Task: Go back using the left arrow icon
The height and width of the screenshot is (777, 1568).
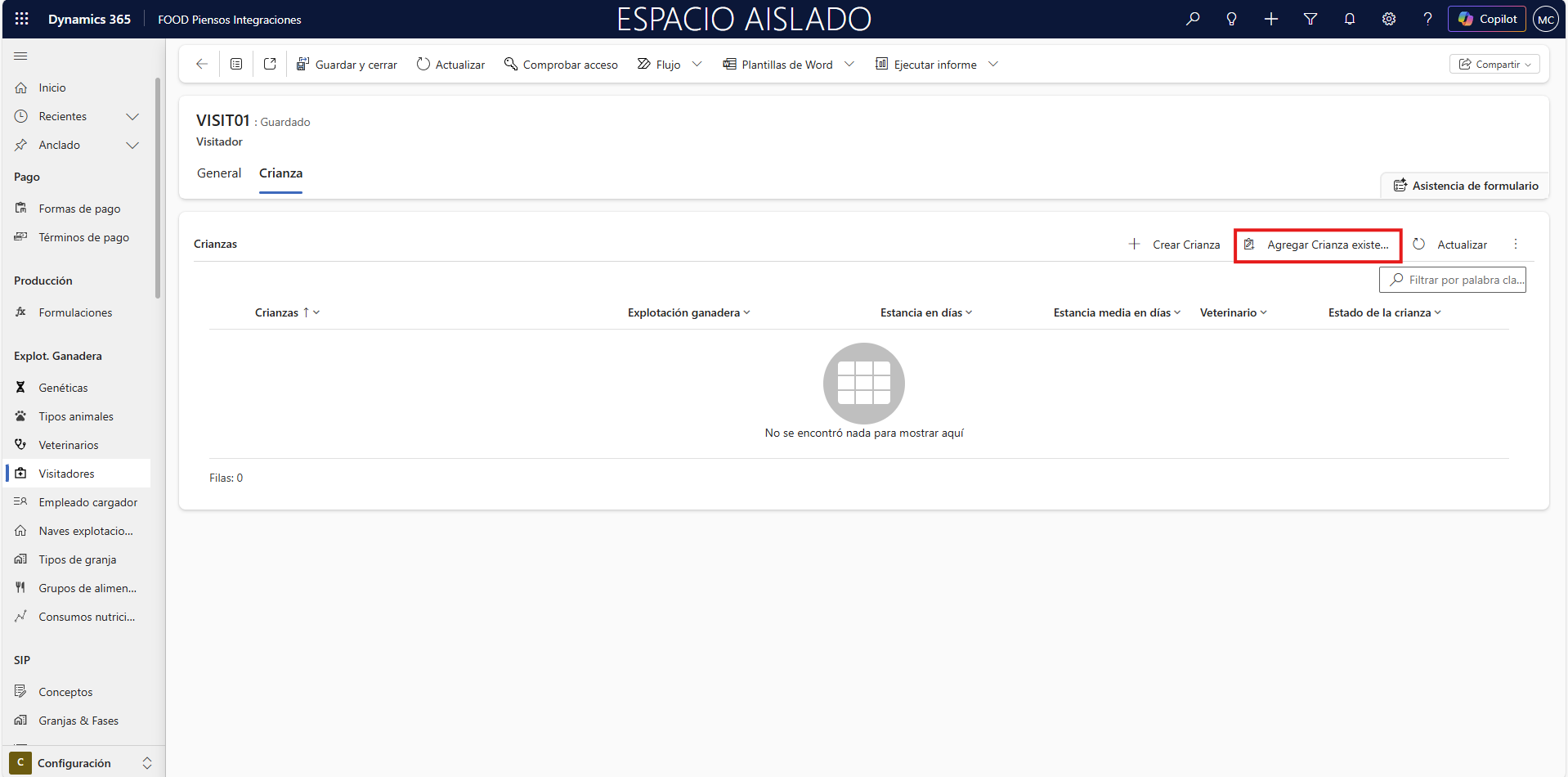Action: tap(202, 64)
